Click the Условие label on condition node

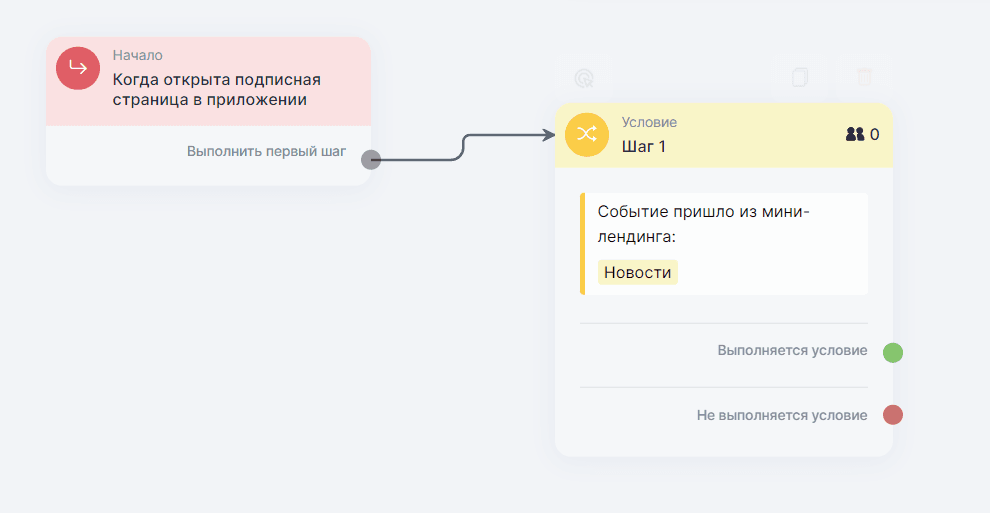[649, 122]
